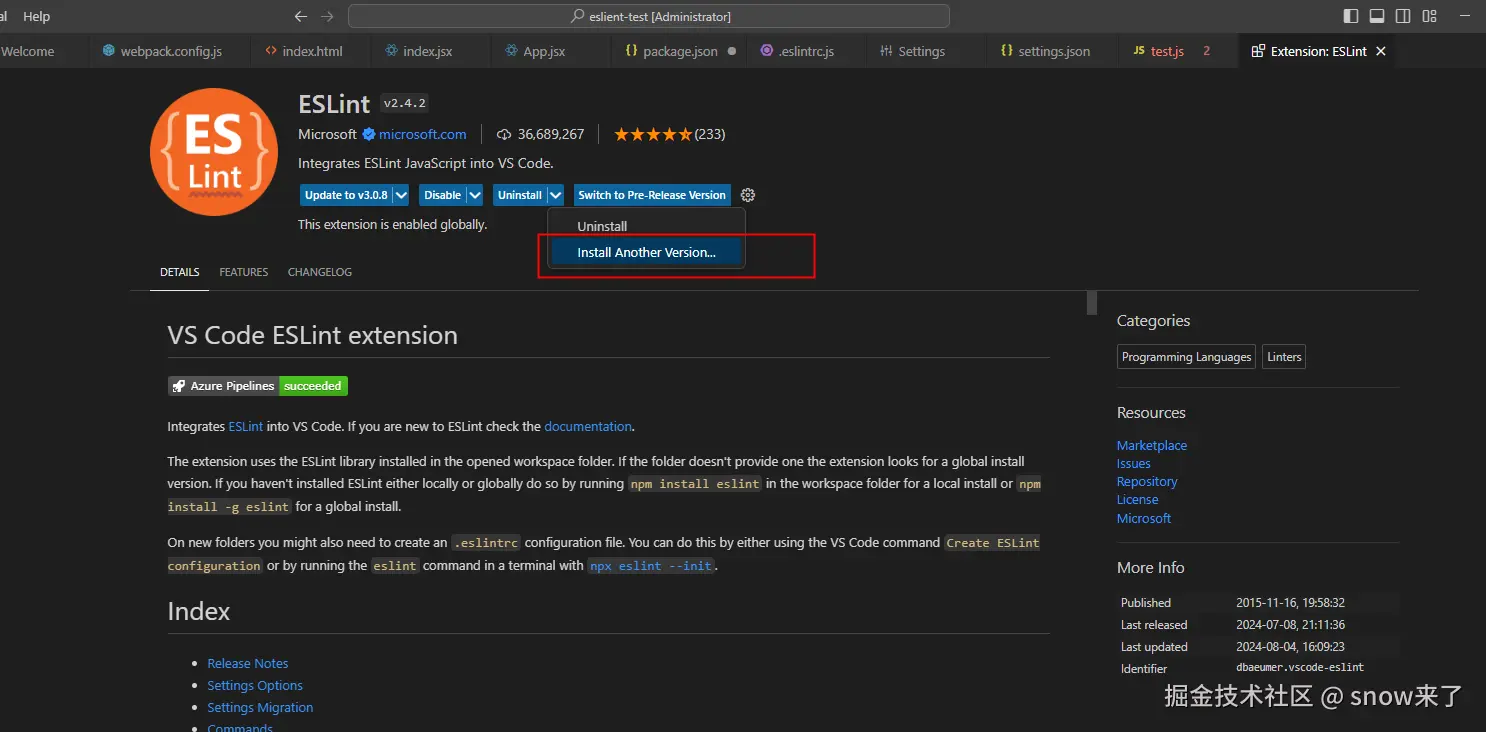Click the five-star rating (233)
1486x732 pixels.
669,134
